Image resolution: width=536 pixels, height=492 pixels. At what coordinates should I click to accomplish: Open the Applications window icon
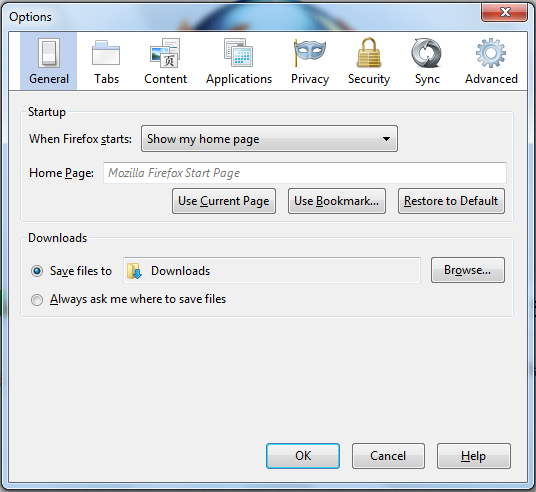(x=239, y=52)
